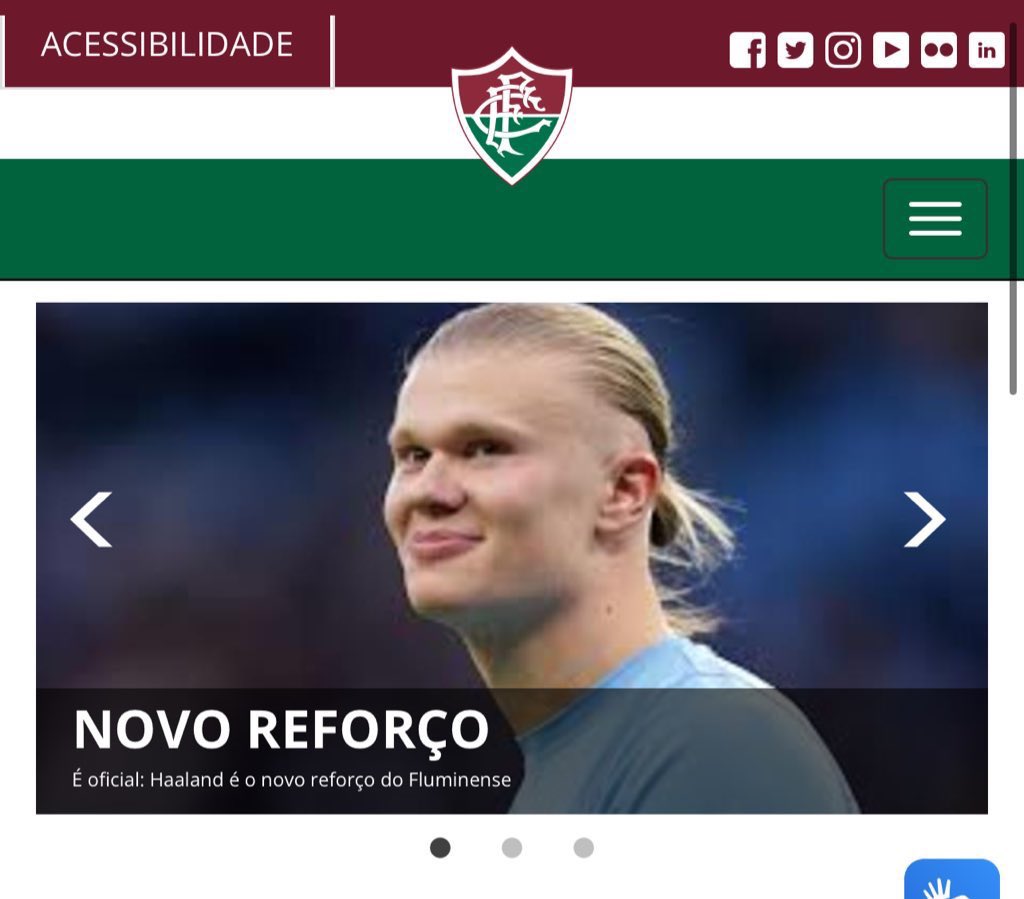Open the Facebook social icon
The width and height of the screenshot is (1024, 899).
pyautogui.click(x=747, y=50)
